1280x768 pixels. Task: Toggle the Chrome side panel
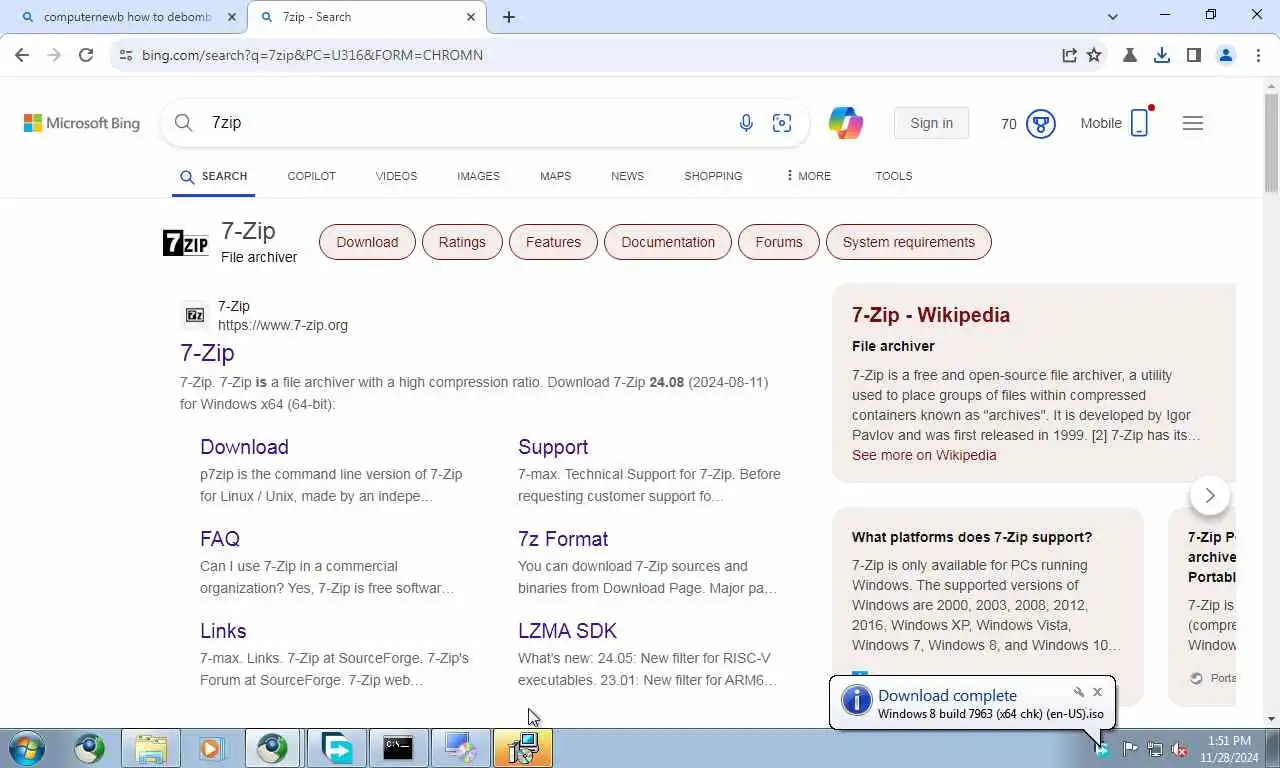coord(1193,55)
